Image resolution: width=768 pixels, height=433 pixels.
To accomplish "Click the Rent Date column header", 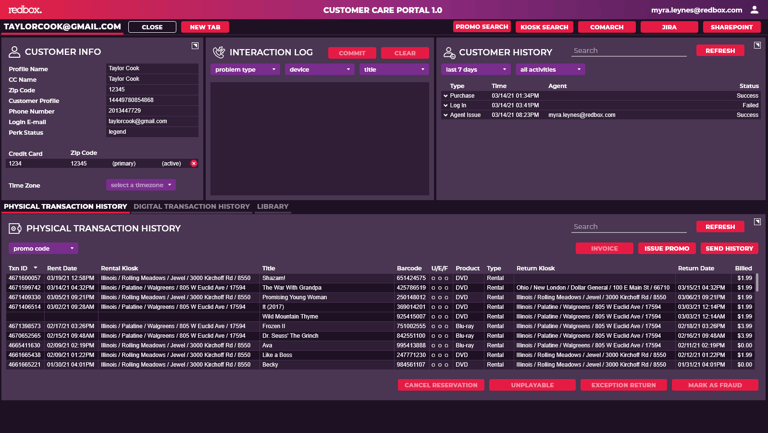I will tap(62, 268).
